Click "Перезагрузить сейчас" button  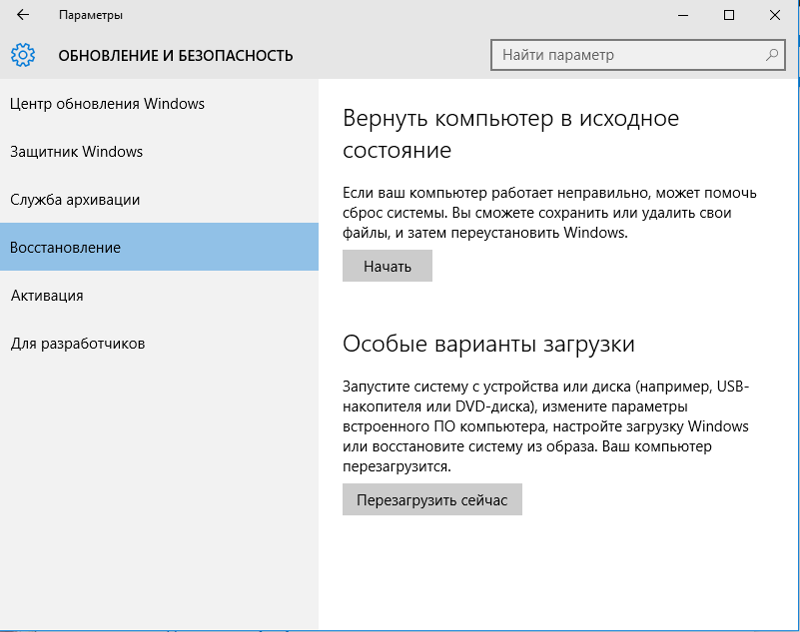pyautogui.click(x=432, y=499)
